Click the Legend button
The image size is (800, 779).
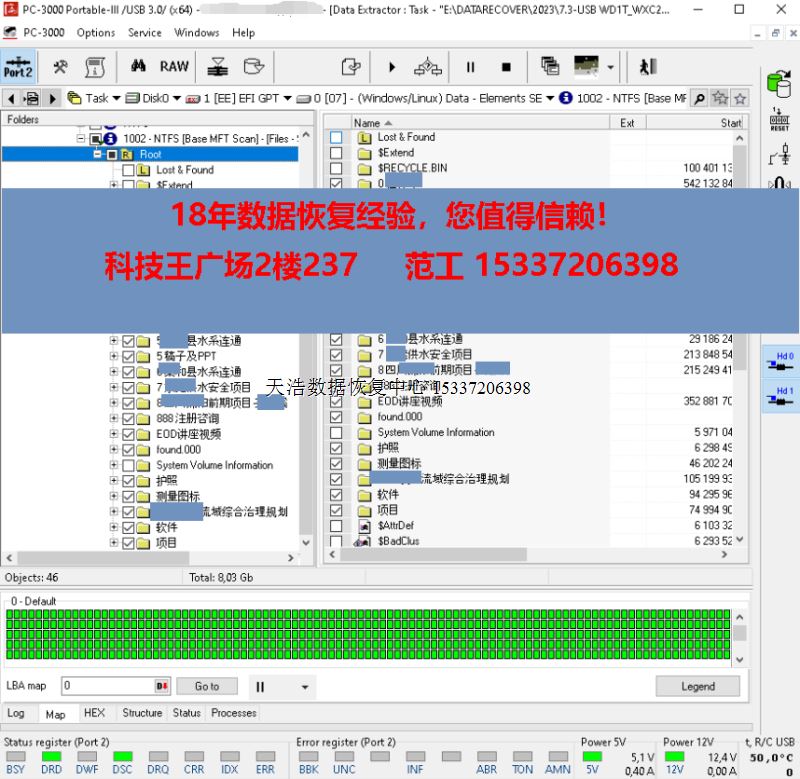(697, 686)
